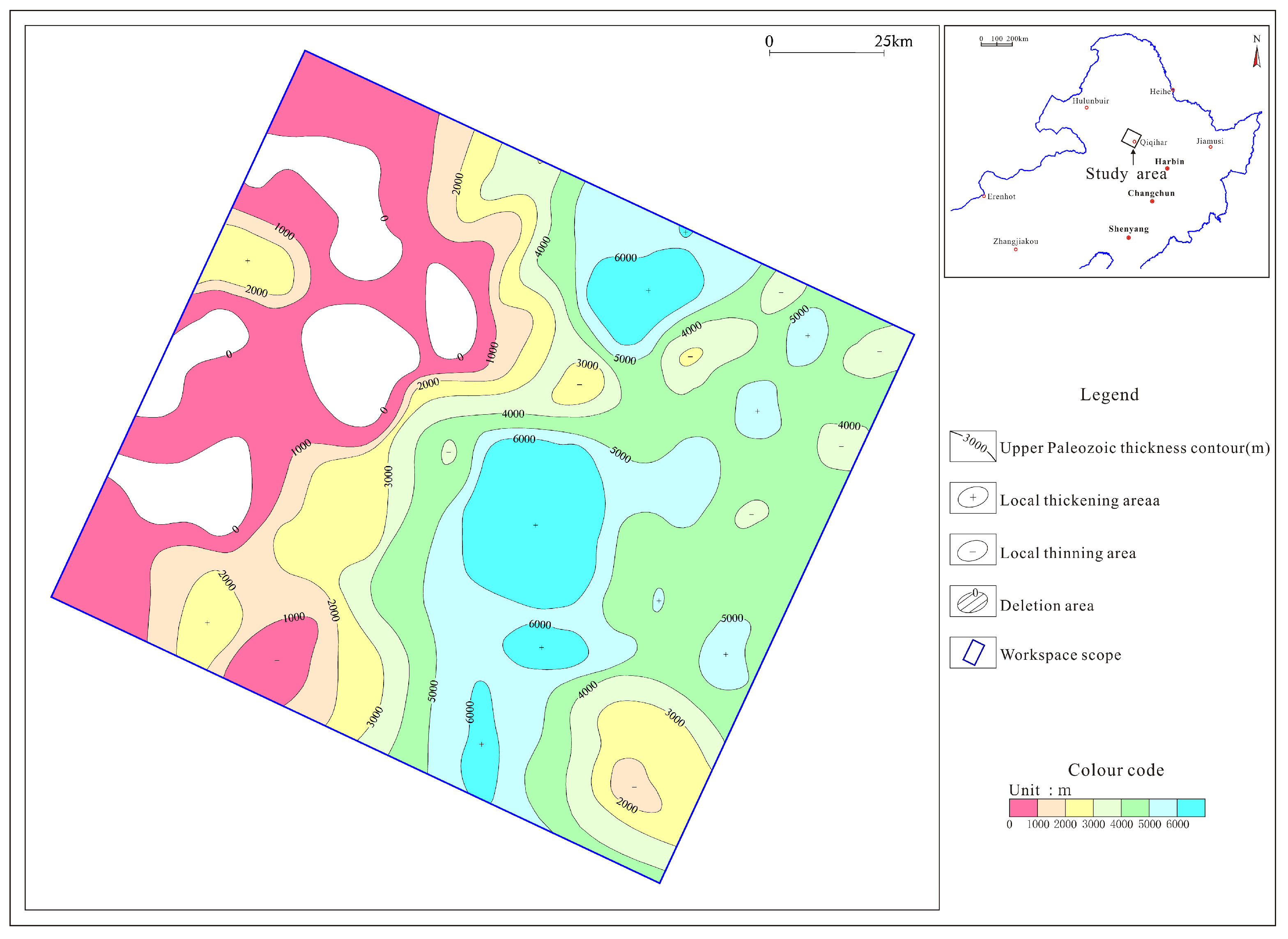This screenshot has height=939, width=1288.
Task: Click the Local thickening area legend icon
Action: (x=973, y=498)
